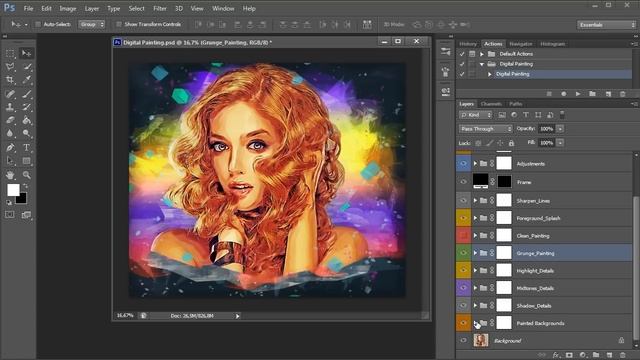This screenshot has height=360, width=640.
Task: Click the foreground color swatch
Action: pyautogui.click(x=13, y=190)
